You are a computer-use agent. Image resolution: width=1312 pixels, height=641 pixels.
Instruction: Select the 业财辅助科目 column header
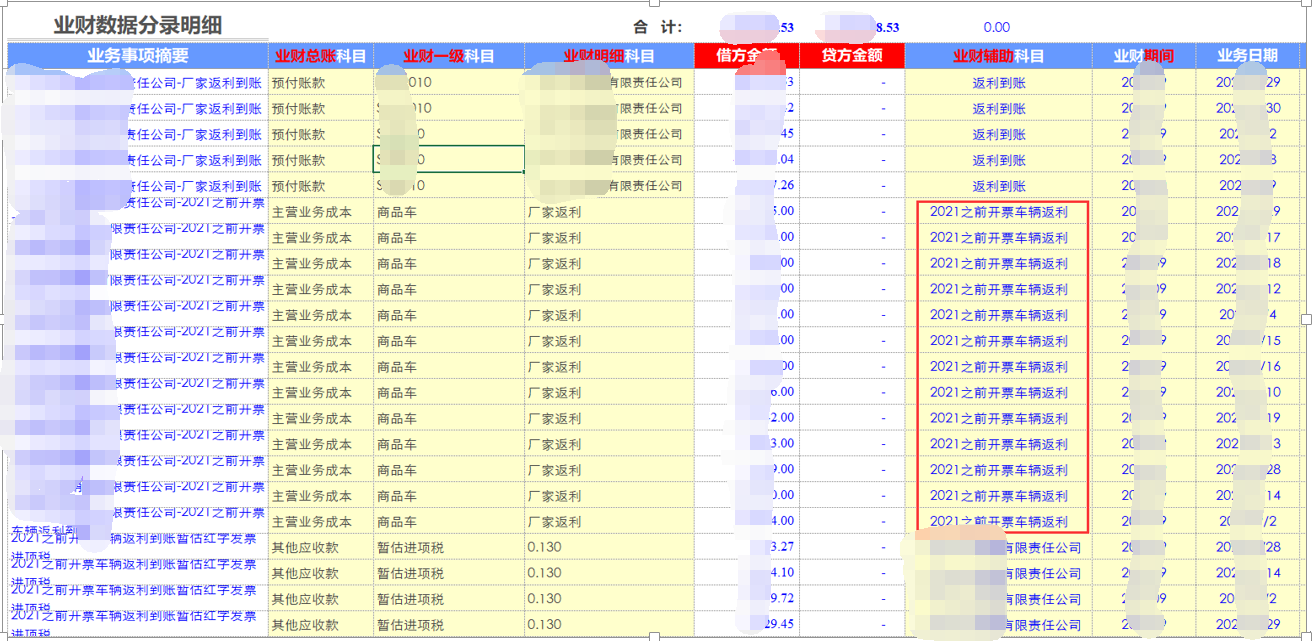[997, 57]
